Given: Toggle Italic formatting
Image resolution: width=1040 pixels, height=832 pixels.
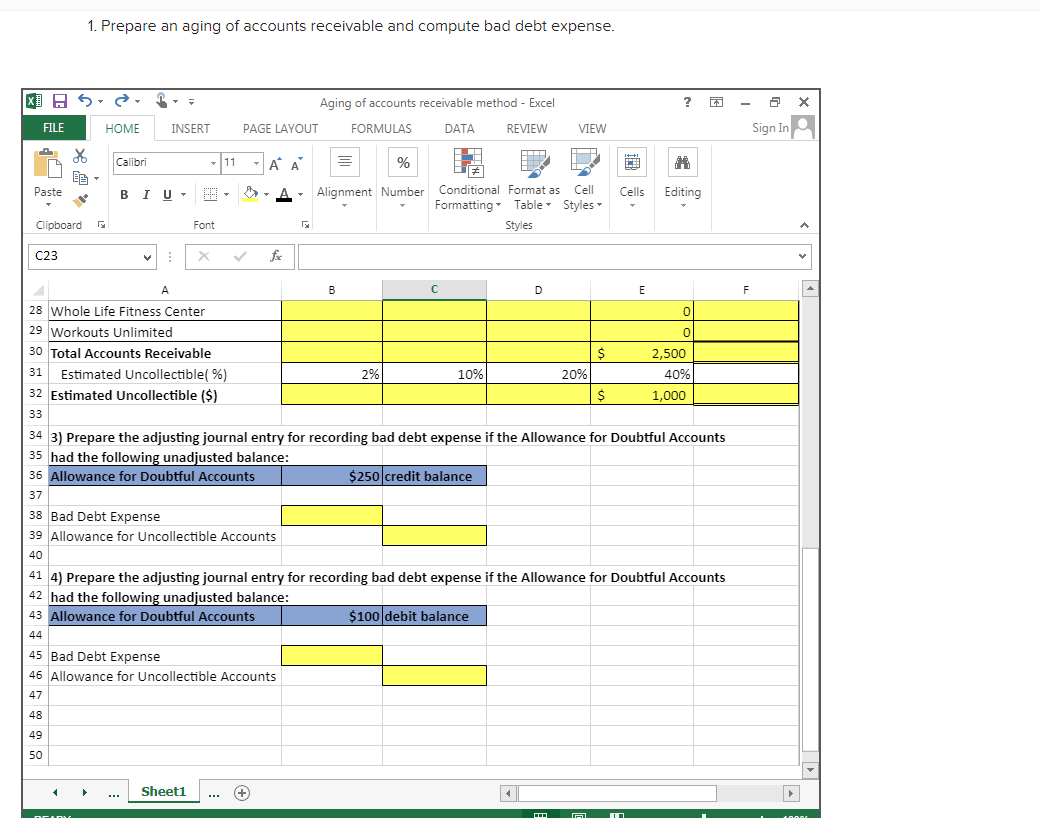Looking at the screenshot, I should click(x=146, y=194).
